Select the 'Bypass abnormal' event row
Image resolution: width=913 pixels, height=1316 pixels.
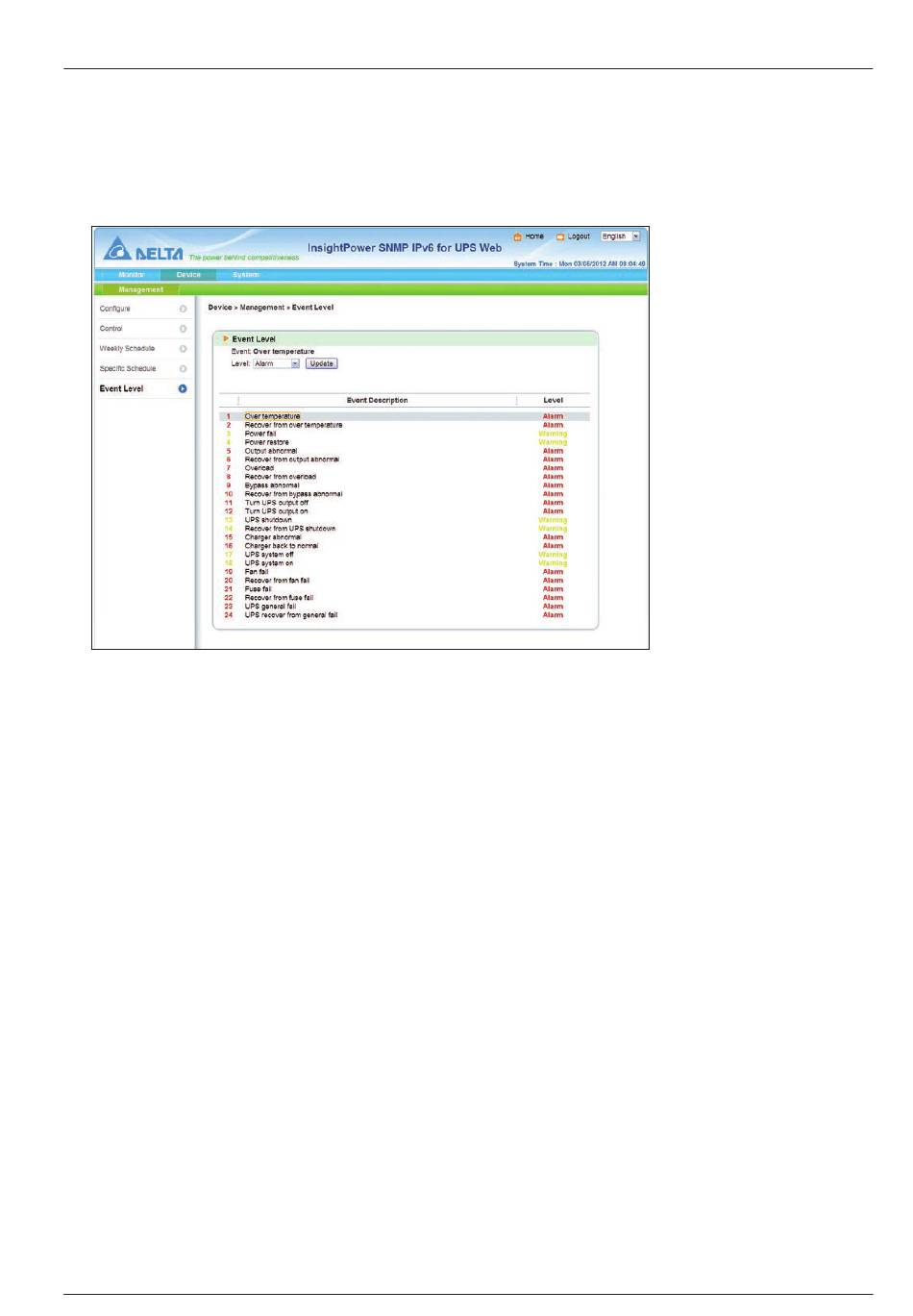pyautogui.click(x=405, y=485)
